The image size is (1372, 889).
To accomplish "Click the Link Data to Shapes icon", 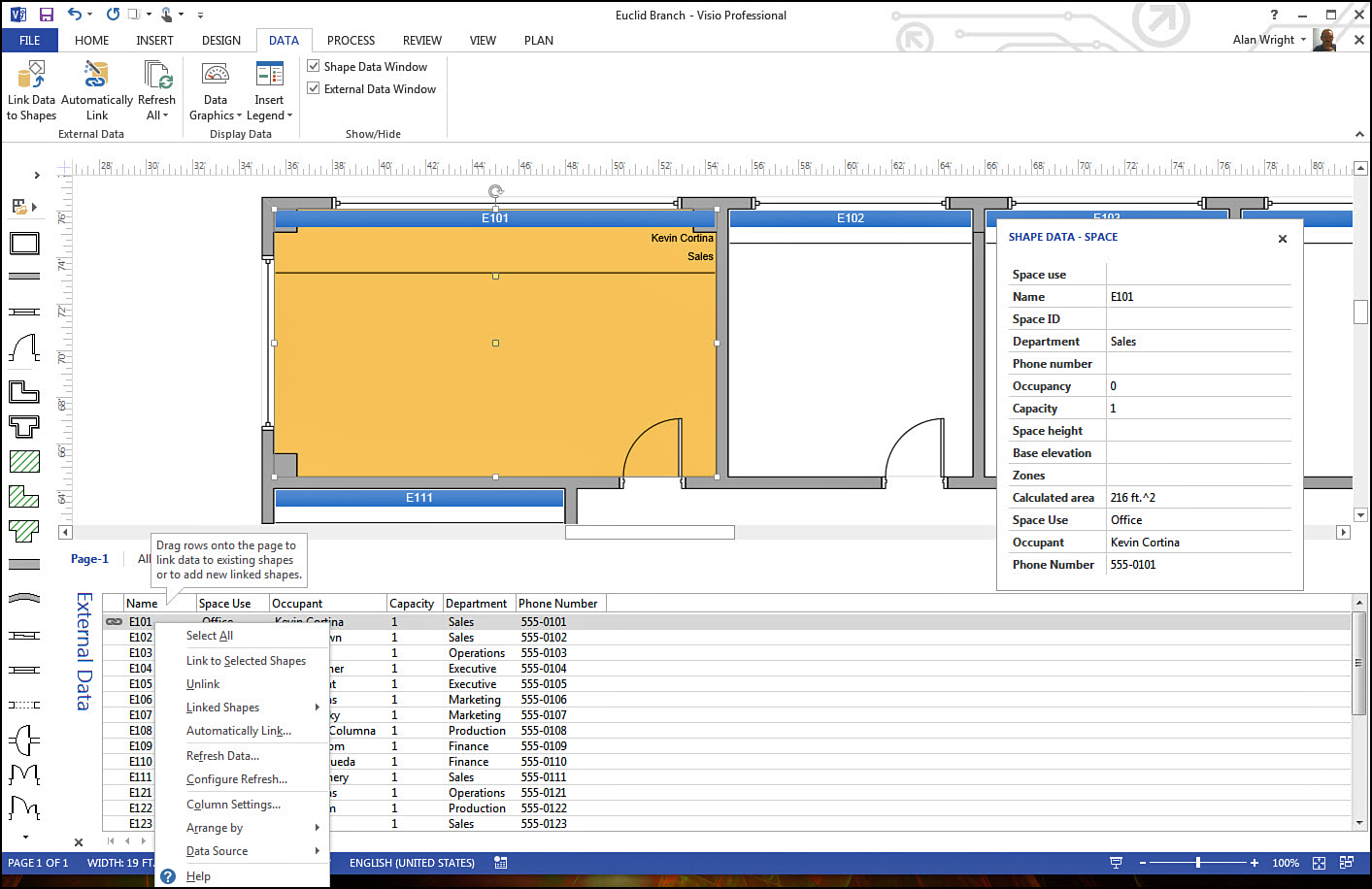I will (x=31, y=75).
